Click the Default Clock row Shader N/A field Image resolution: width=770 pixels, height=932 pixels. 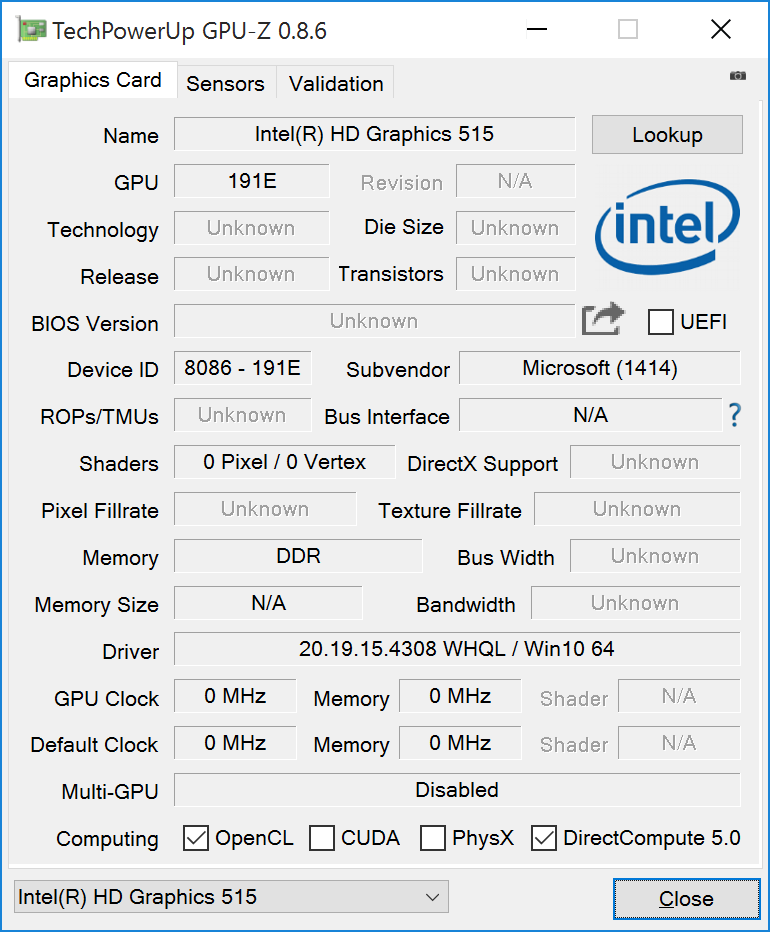pyautogui.click(x=679, y=742)
